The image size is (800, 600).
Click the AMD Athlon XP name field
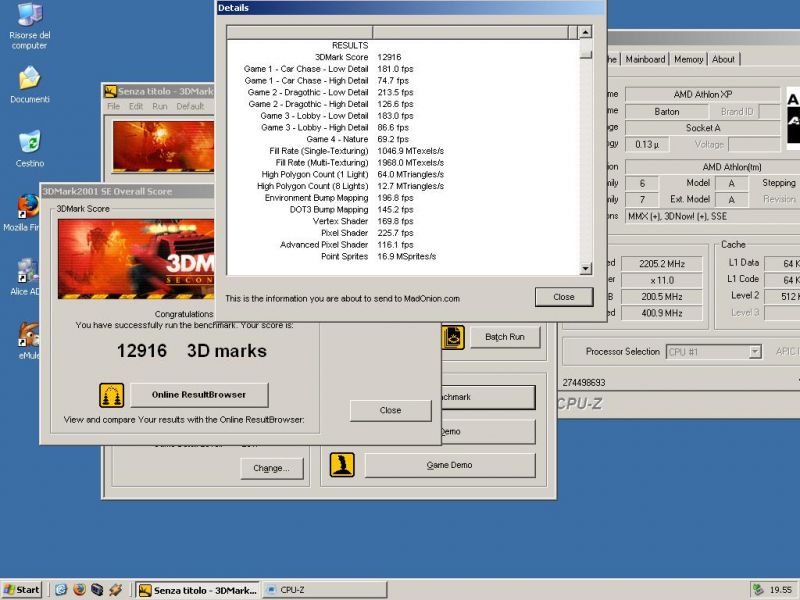[703, 94]
